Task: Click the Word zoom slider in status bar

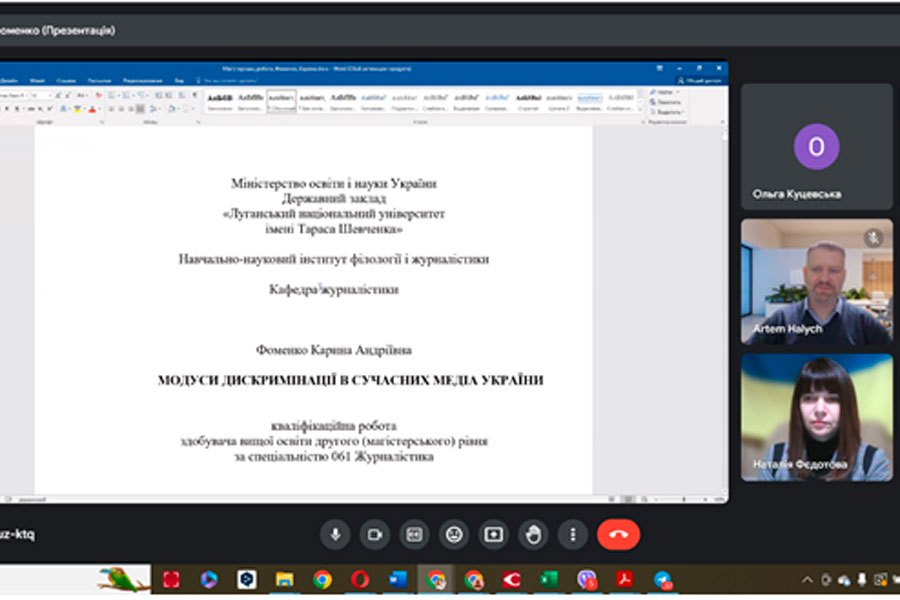Action: tap(683, 500)
